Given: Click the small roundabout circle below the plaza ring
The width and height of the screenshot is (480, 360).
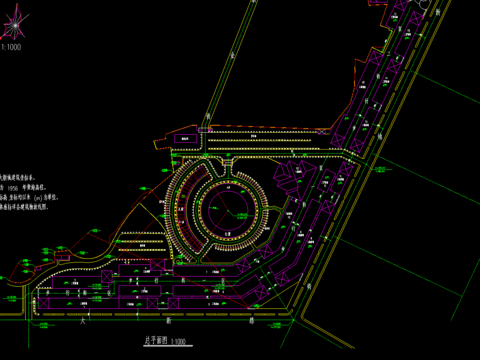Looking at the screenshot, I should [179, 261].
